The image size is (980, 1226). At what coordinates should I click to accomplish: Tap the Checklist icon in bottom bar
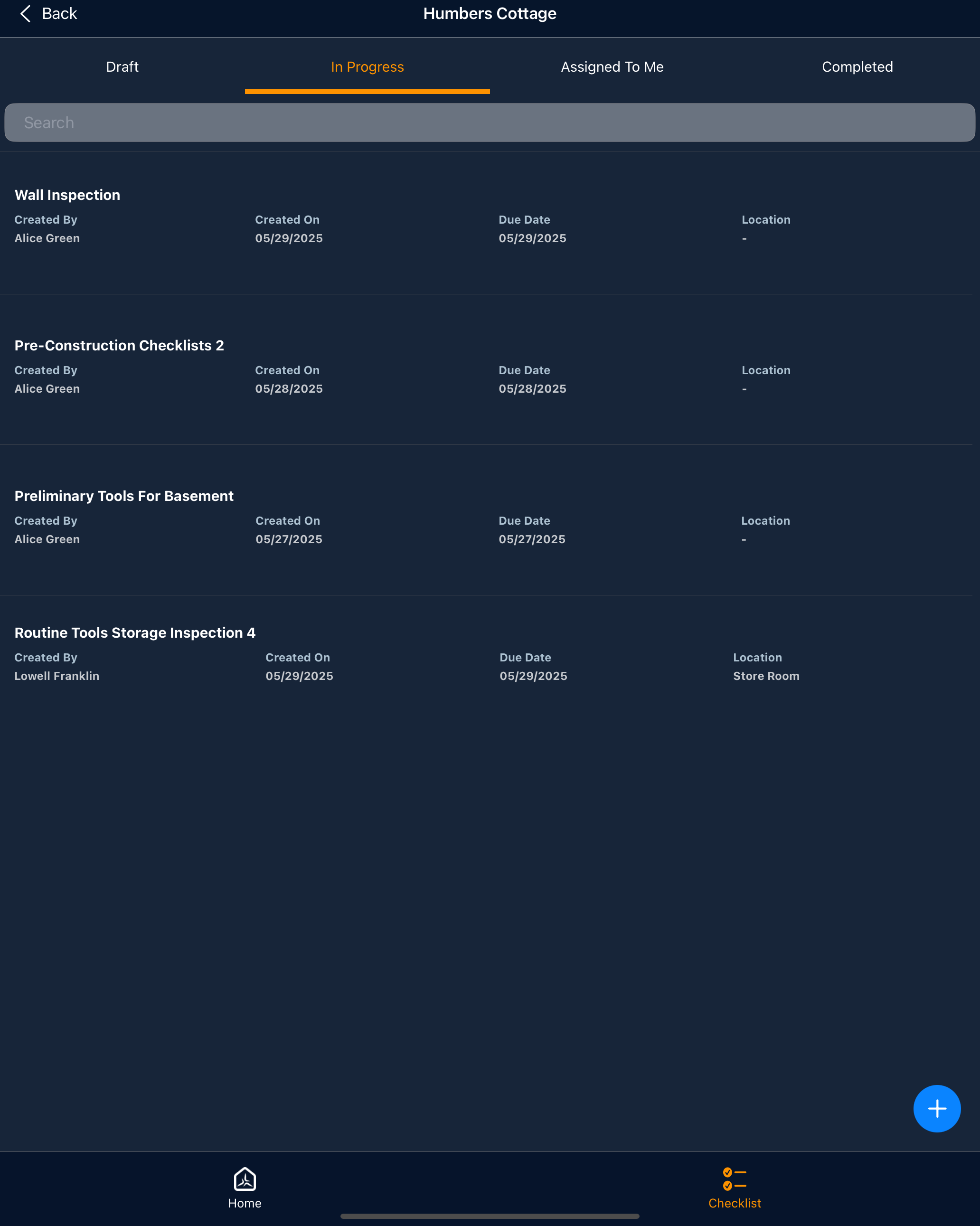[x=735, y=1179]
